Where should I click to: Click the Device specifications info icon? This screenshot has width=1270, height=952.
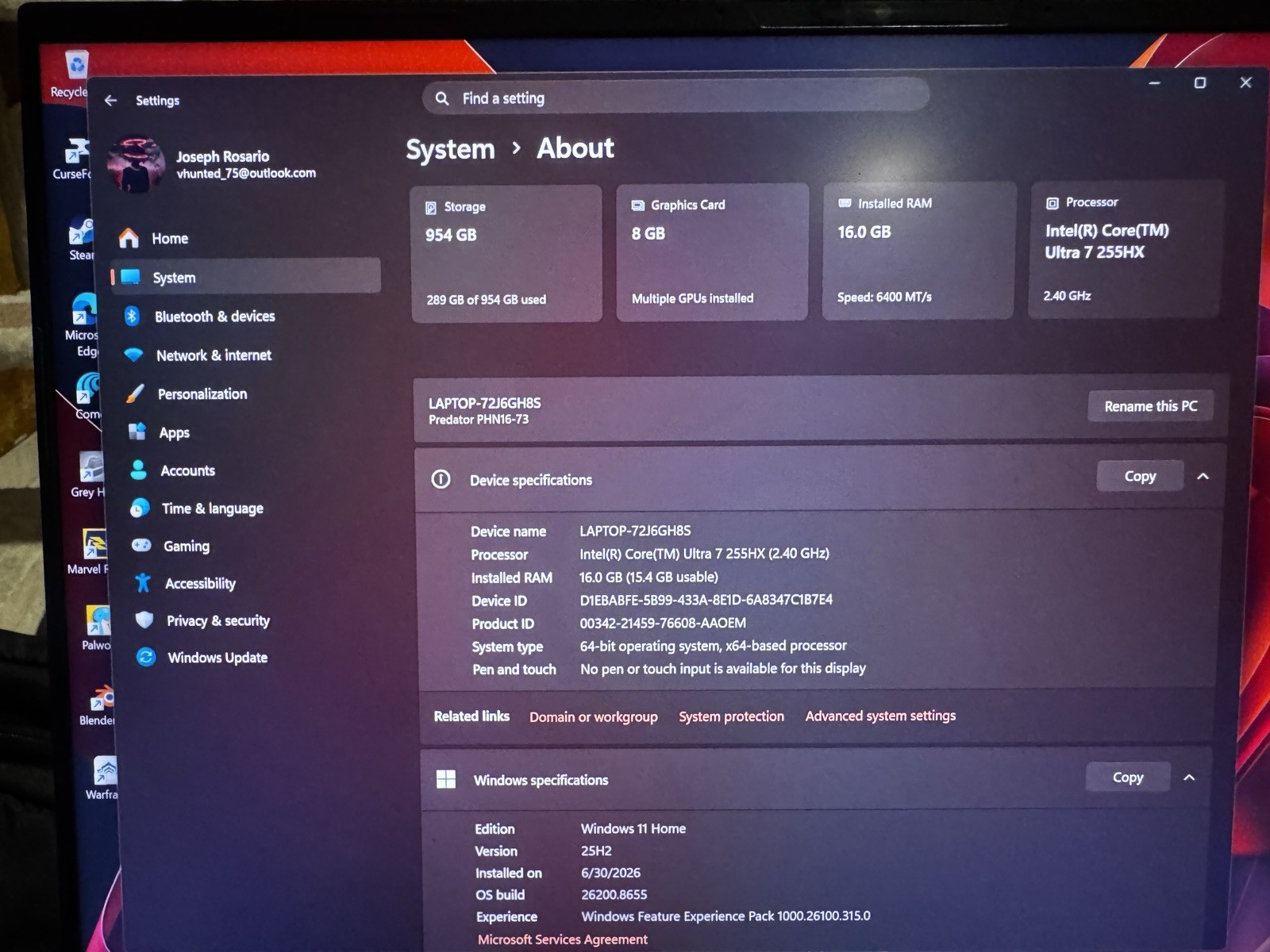pyautogui.click(x=441, y=479)
